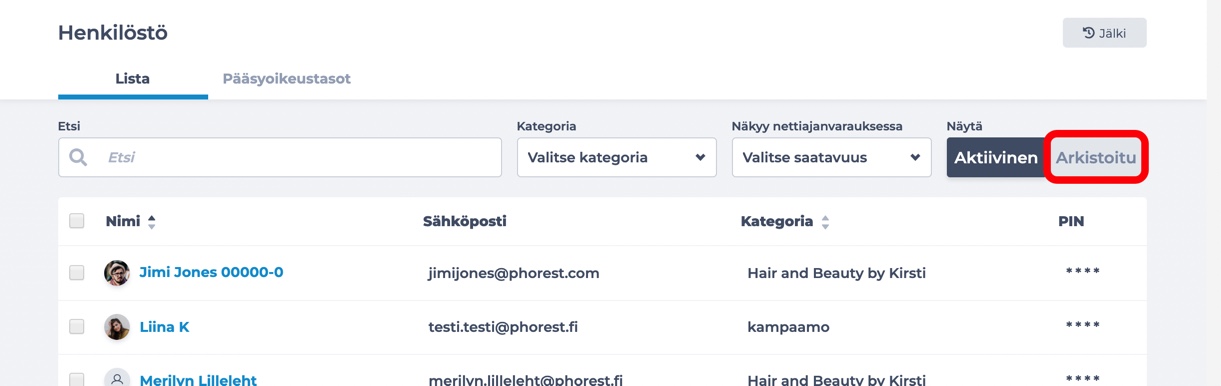This screenshot has width=1221, height=386.
Task: Click Liina K avatar picture
Action: point(117,327)
